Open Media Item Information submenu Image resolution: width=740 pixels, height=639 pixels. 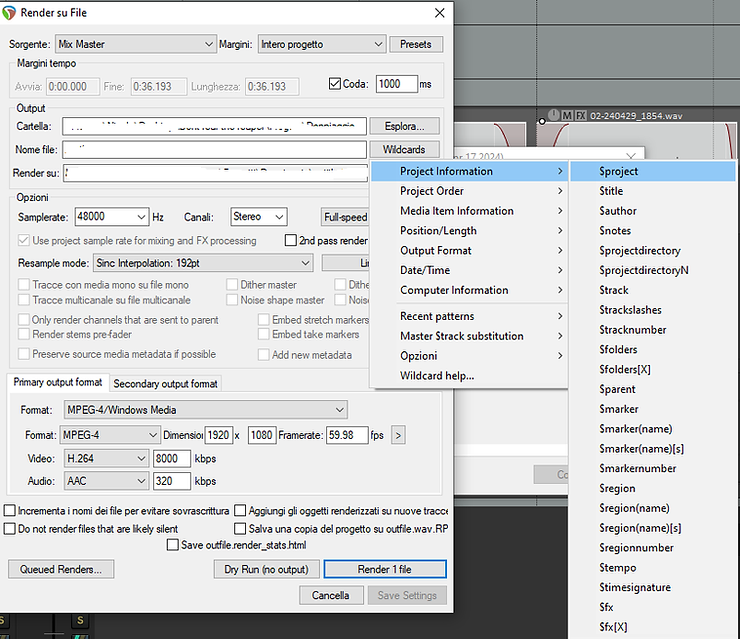pyautogui.click(x=470, y=211)
